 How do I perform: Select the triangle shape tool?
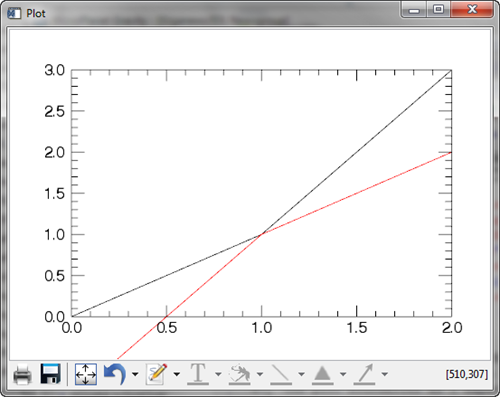(322, 374)
